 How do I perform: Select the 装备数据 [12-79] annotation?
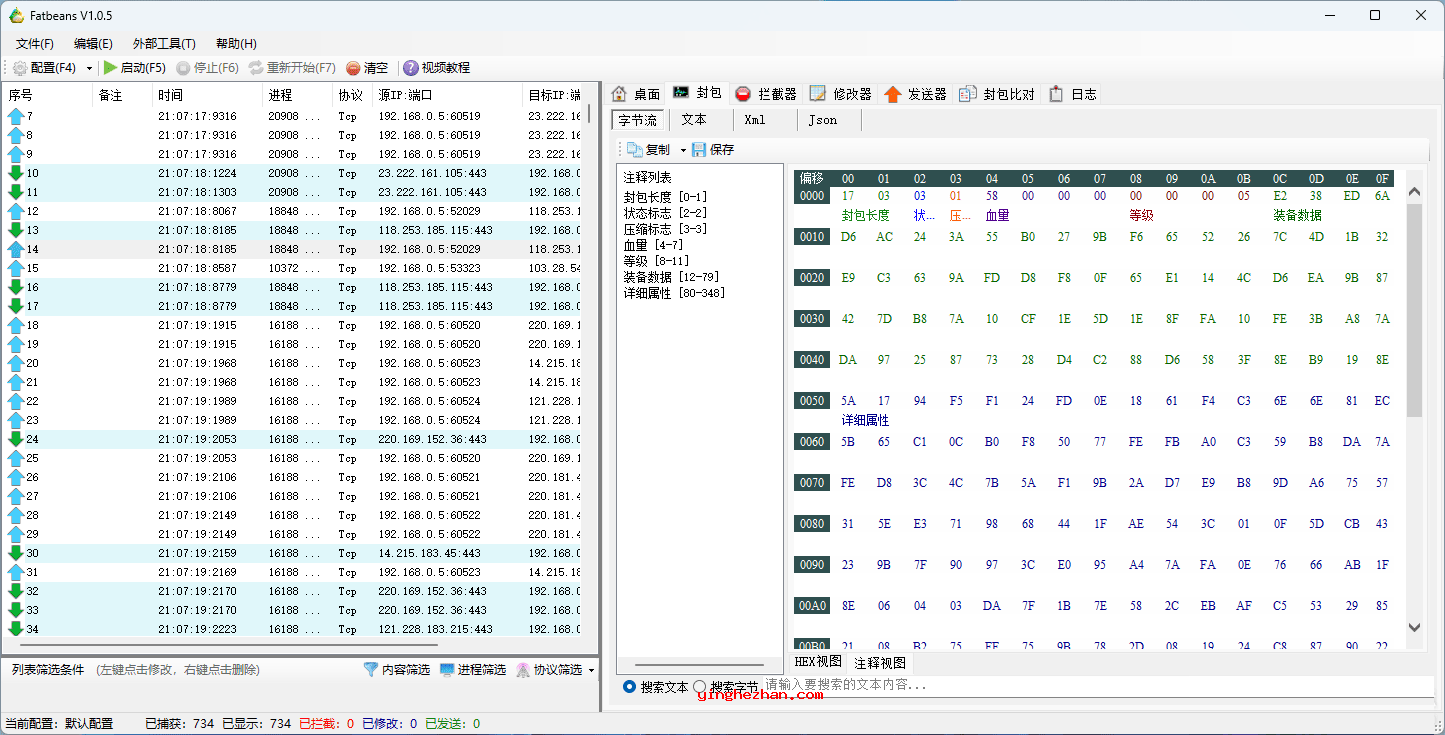pyautogui.click(x=671, y=277)
